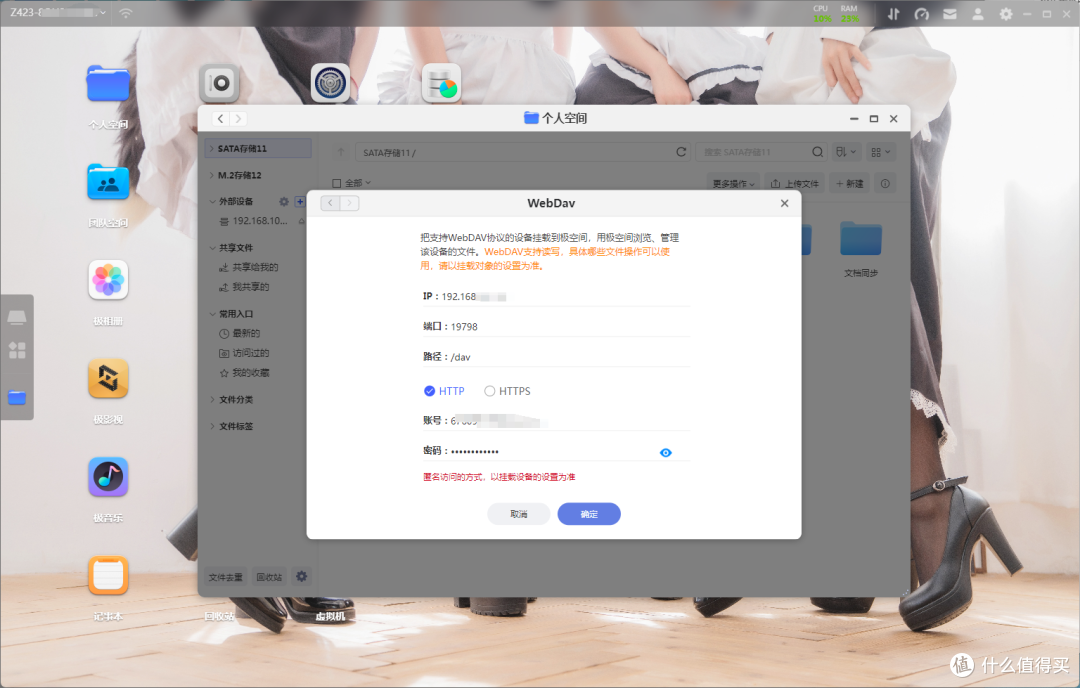This screenshot has height=688, width=1080.
Task: Open user account icon in top bar
Action: click(978, 14)
